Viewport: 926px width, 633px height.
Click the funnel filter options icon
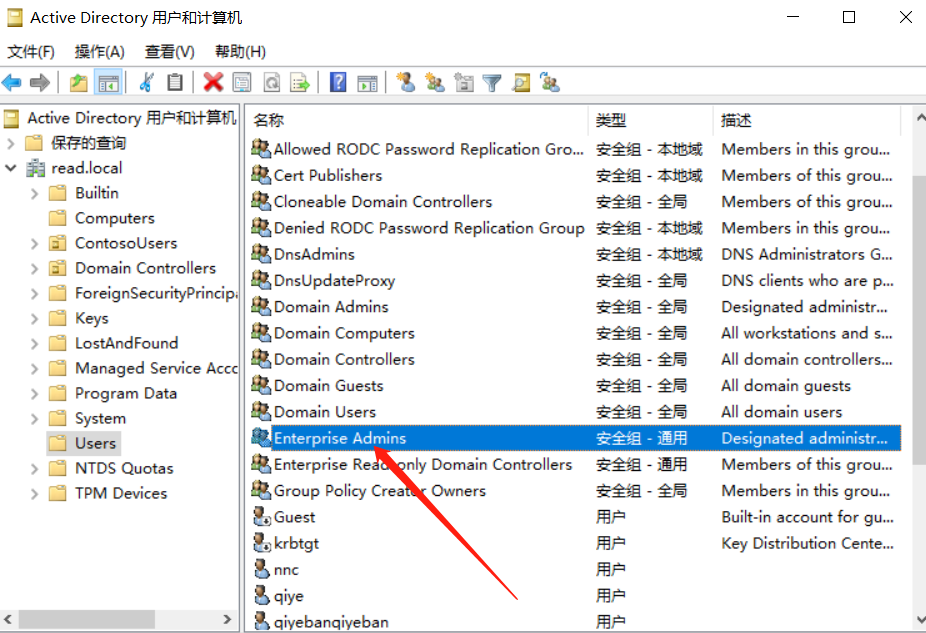coord(492,83)
